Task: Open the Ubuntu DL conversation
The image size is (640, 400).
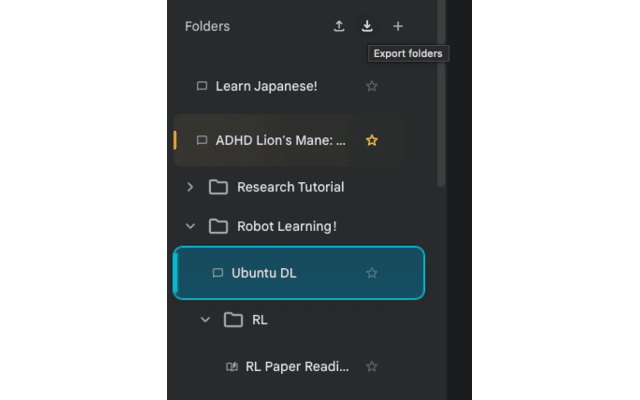Action: (x=298, y=273)
